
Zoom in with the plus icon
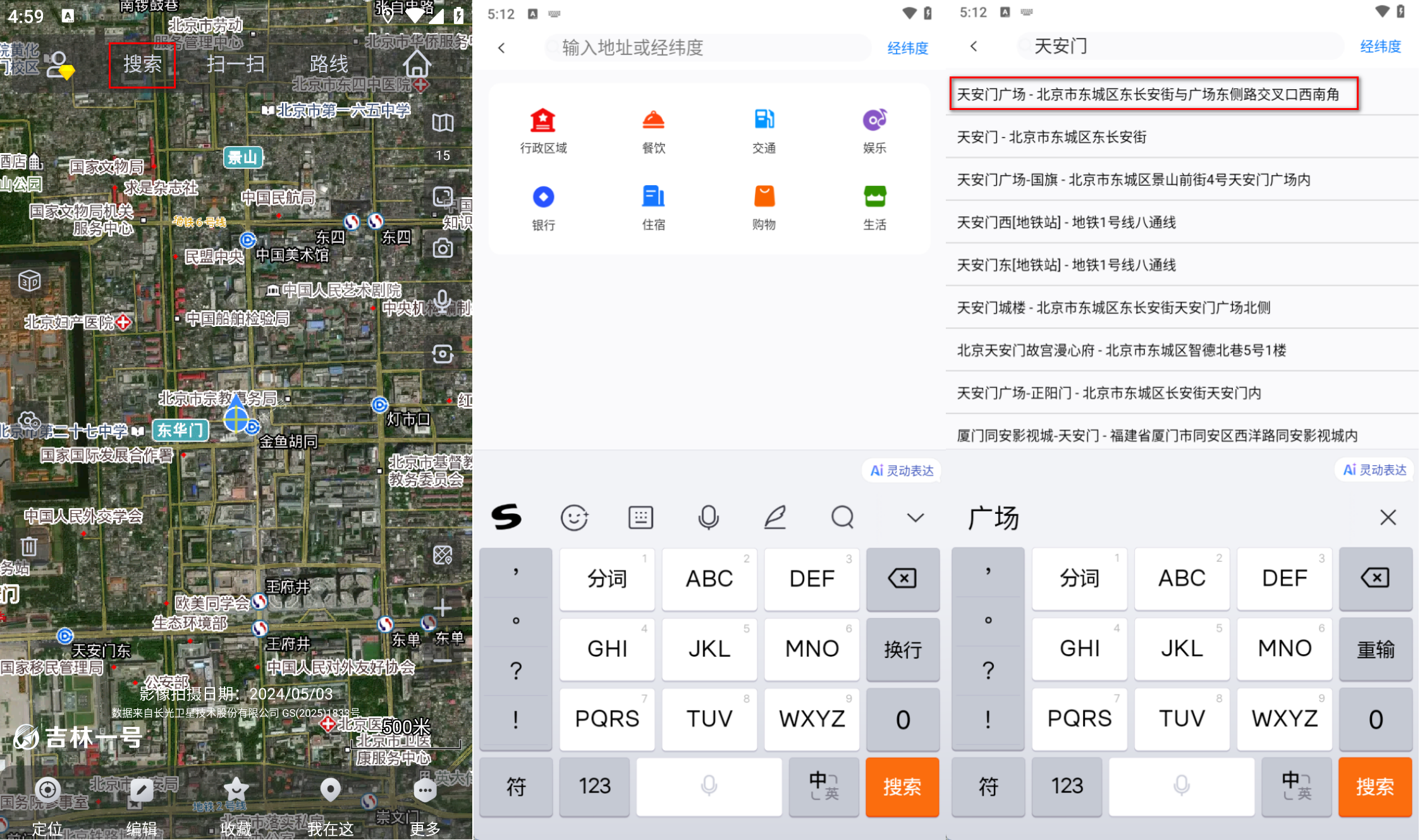[442, 607]
